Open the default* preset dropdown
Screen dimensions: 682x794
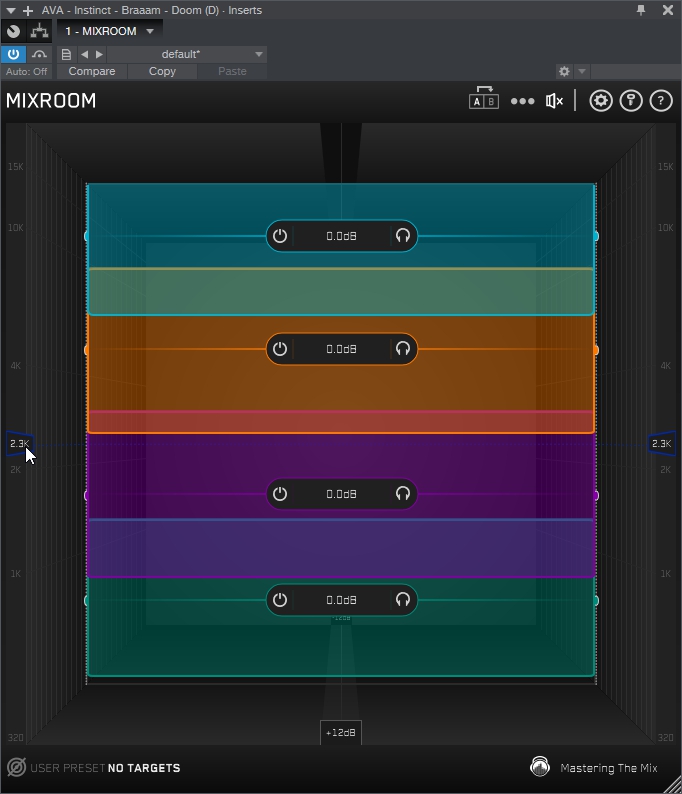coord(187,54)
